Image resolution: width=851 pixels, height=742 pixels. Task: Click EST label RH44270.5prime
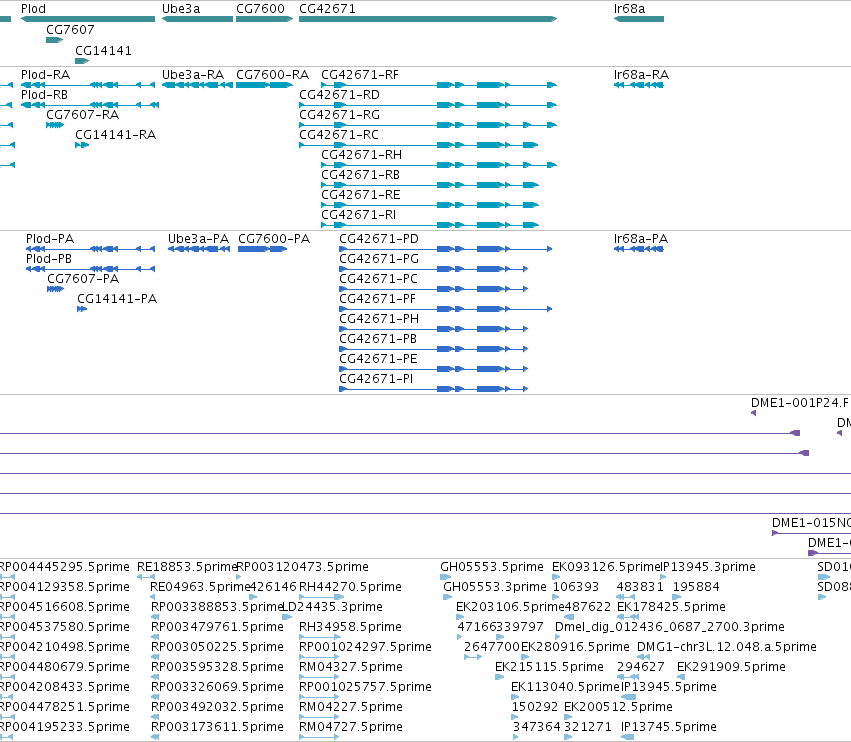(x=350, y=587)
